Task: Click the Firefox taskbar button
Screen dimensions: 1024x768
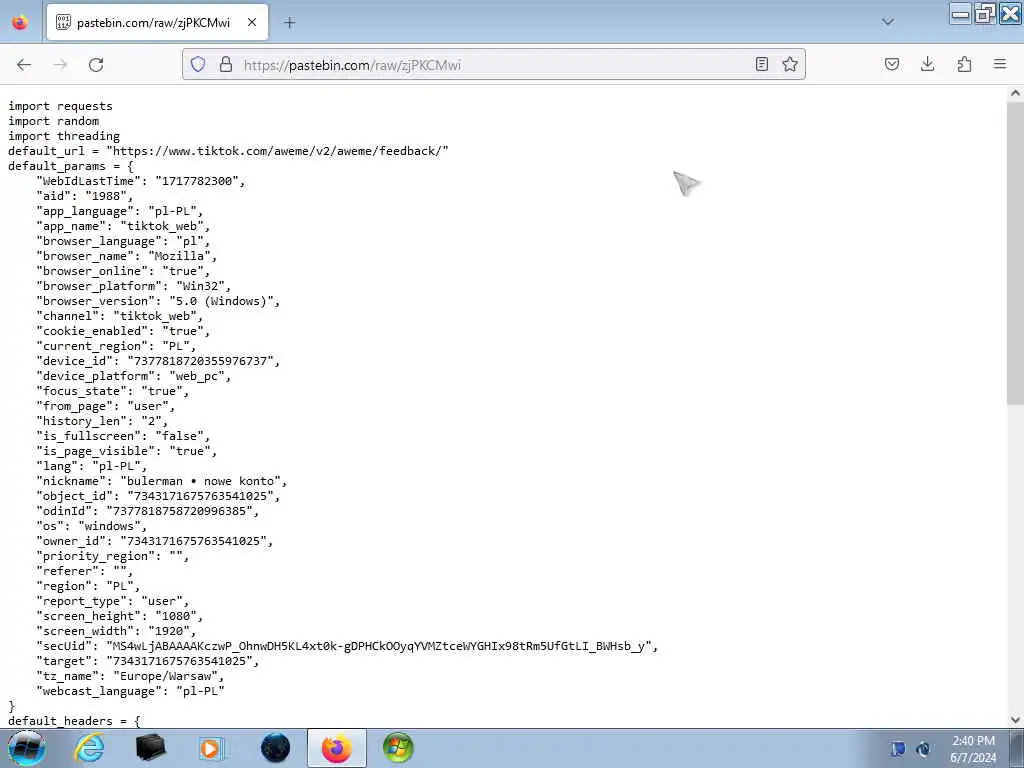Action: click(x=337, y=748)
